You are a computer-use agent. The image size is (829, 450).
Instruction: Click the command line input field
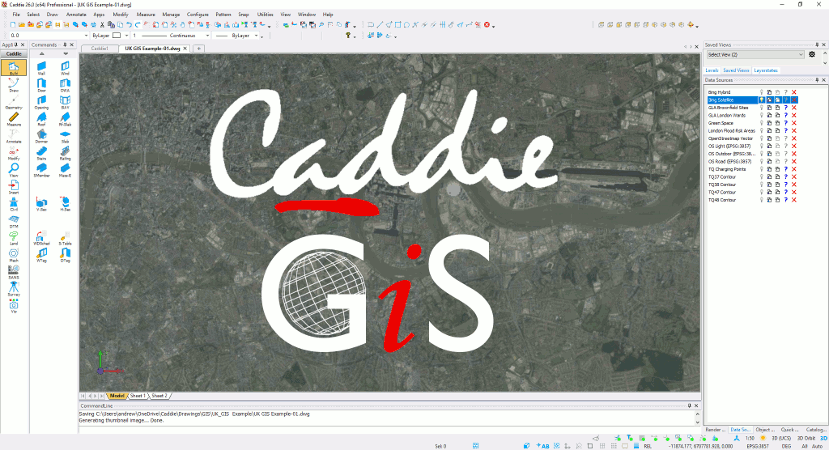tap(389, 430)
